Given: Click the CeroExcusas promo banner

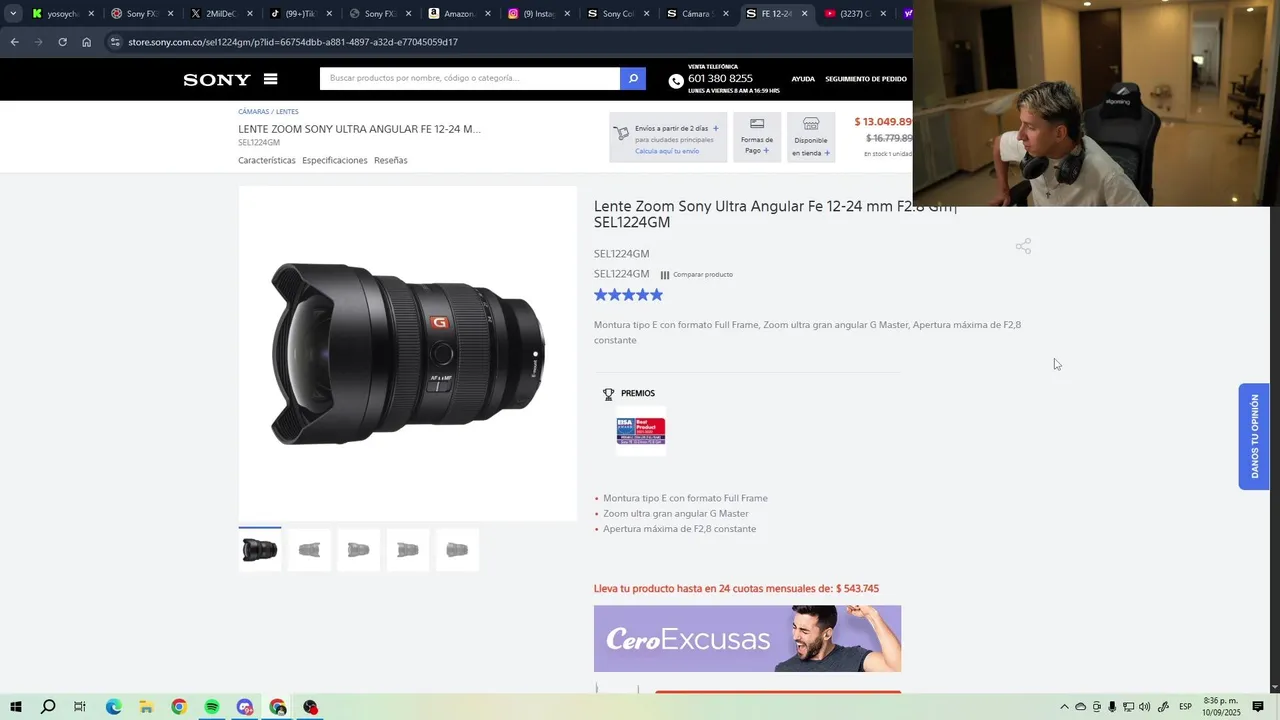Looking at the screenshot, I should point(747,638).
